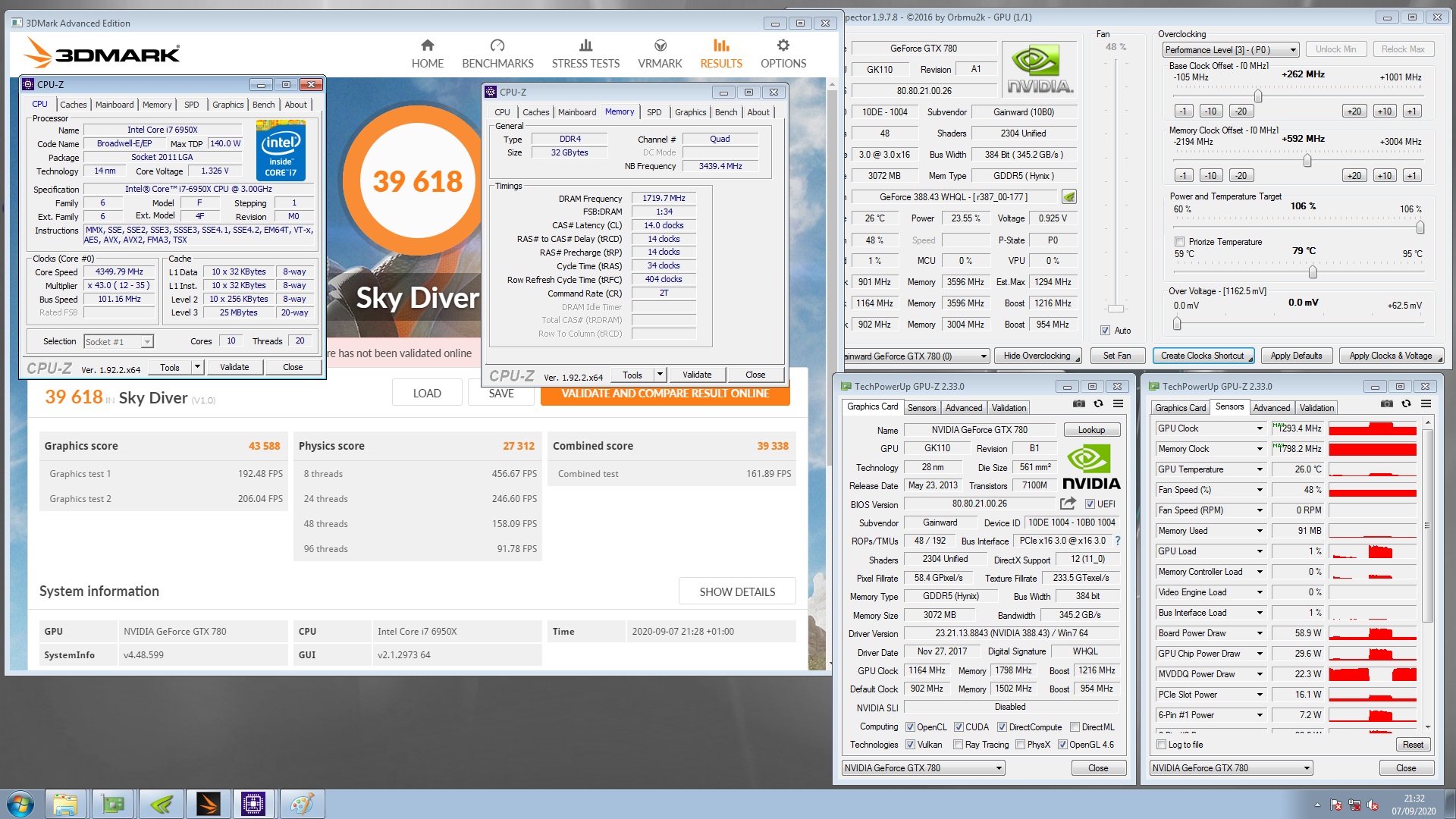Switch to Mainboard tab in left CPU-Z
Screen dimensions: 1456x819
pos(115,105)
